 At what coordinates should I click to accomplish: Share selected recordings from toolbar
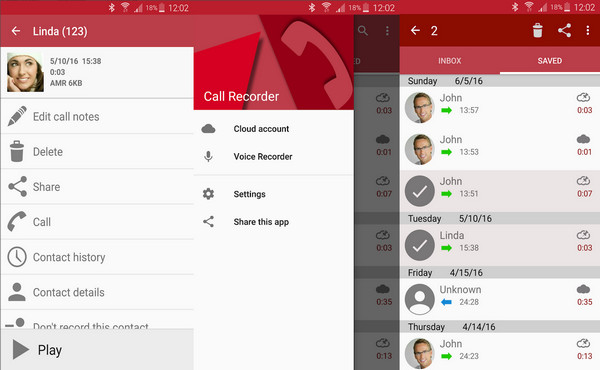[x=564, y=31]
